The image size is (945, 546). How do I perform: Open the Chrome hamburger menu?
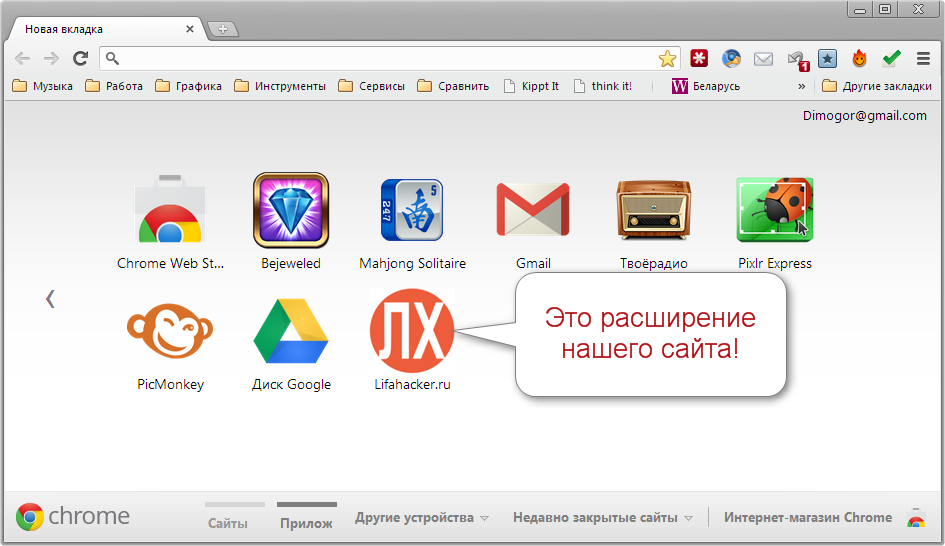coord(923,59)
